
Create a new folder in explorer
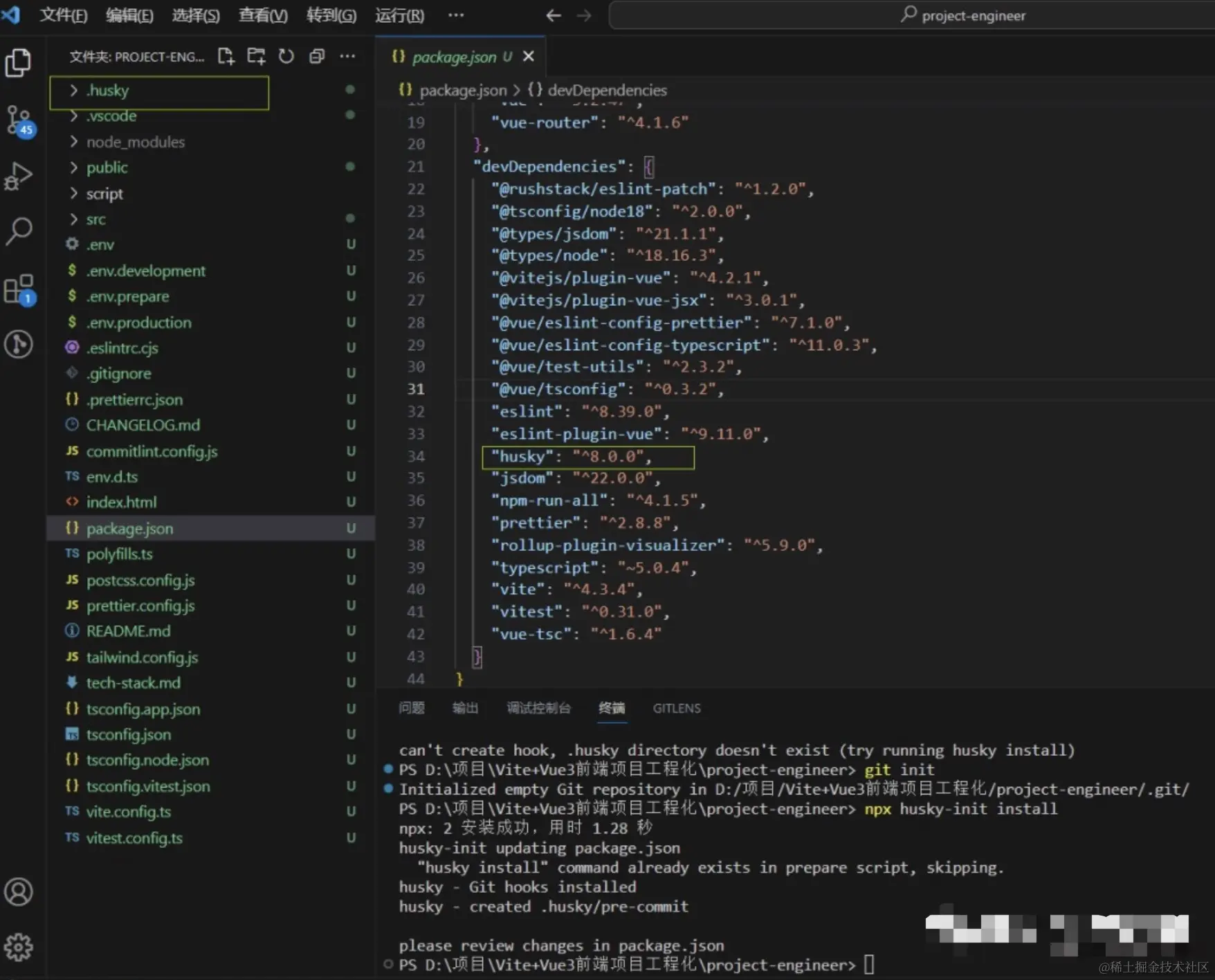256,56
